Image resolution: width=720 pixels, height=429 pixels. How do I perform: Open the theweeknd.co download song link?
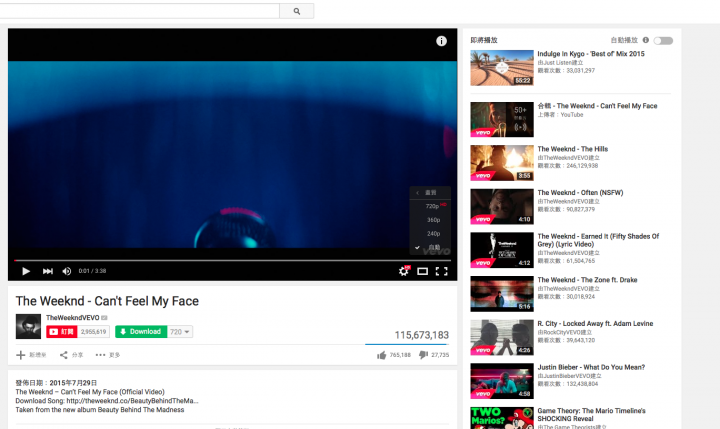coord(132,401)
